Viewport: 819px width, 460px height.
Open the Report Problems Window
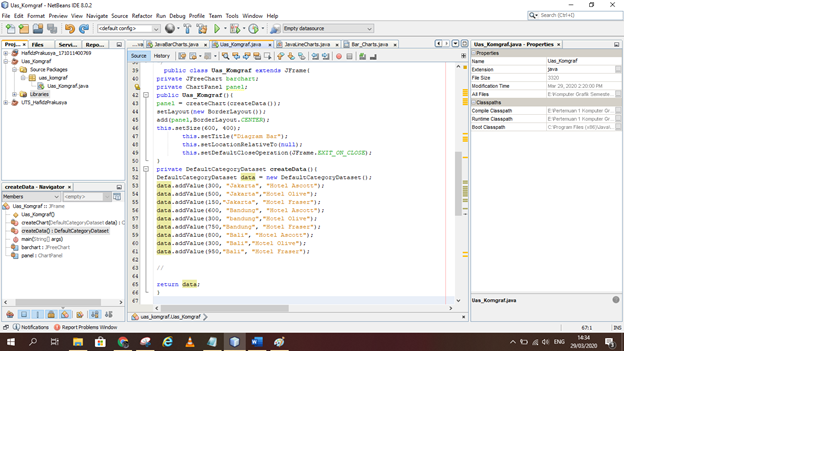(85, 327)
